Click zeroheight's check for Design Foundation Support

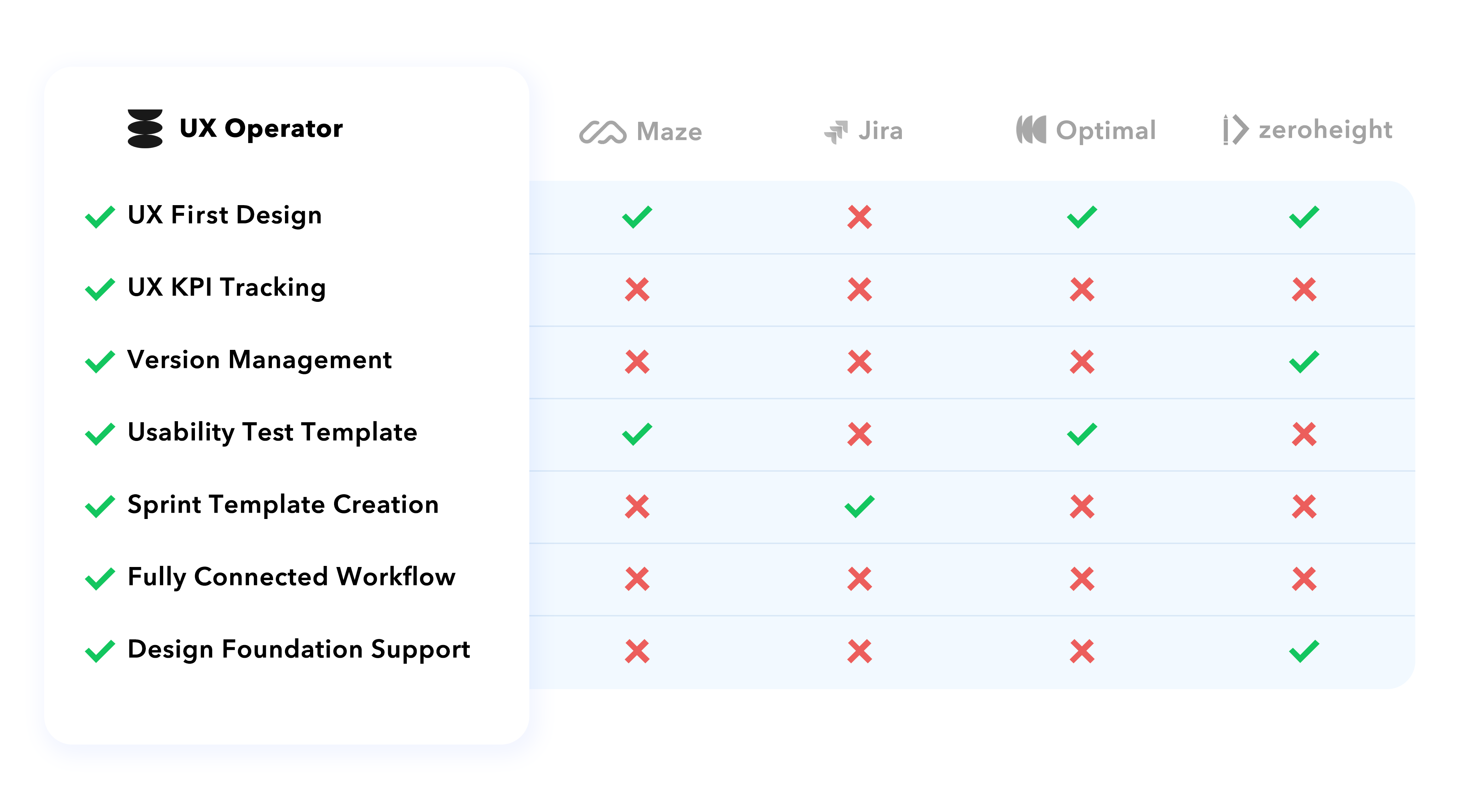point(1304,651)
